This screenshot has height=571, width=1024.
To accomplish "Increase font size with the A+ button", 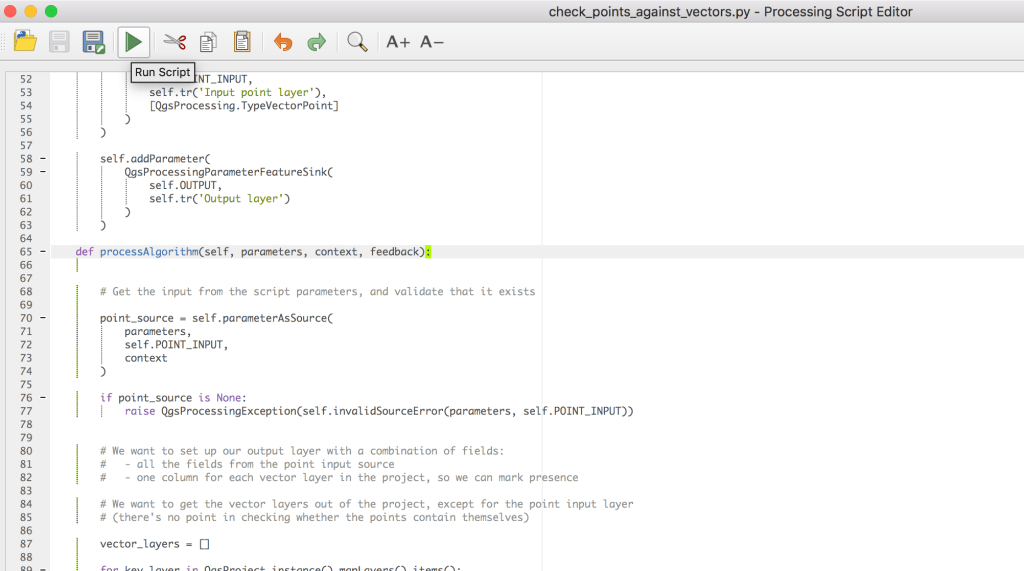I will 398,42.
